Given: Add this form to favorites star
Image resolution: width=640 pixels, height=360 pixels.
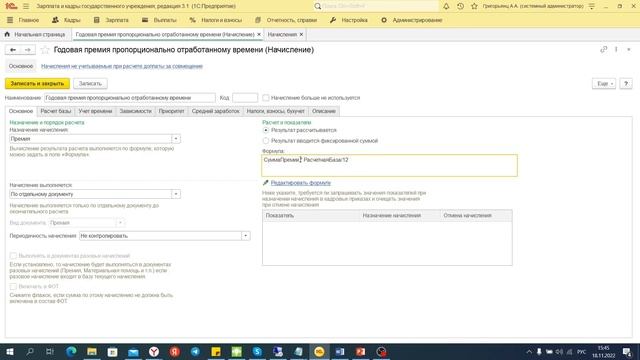Looking at the screenshot, I should point(45,50).
